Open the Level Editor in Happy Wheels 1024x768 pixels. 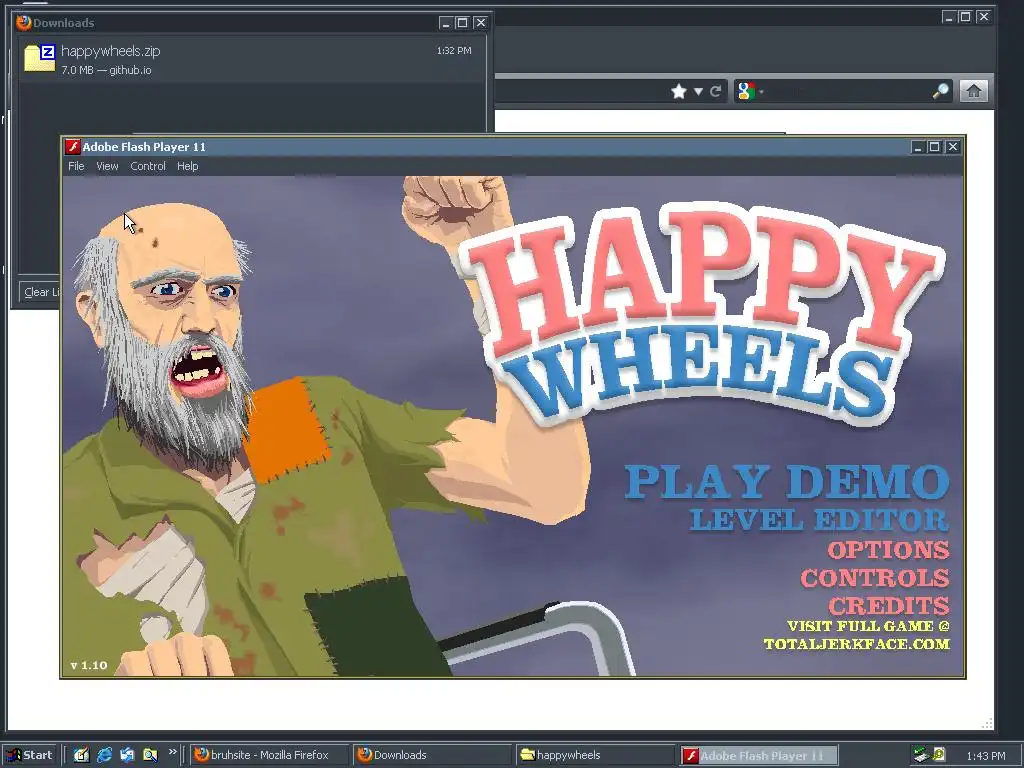(x=819, y=520)
